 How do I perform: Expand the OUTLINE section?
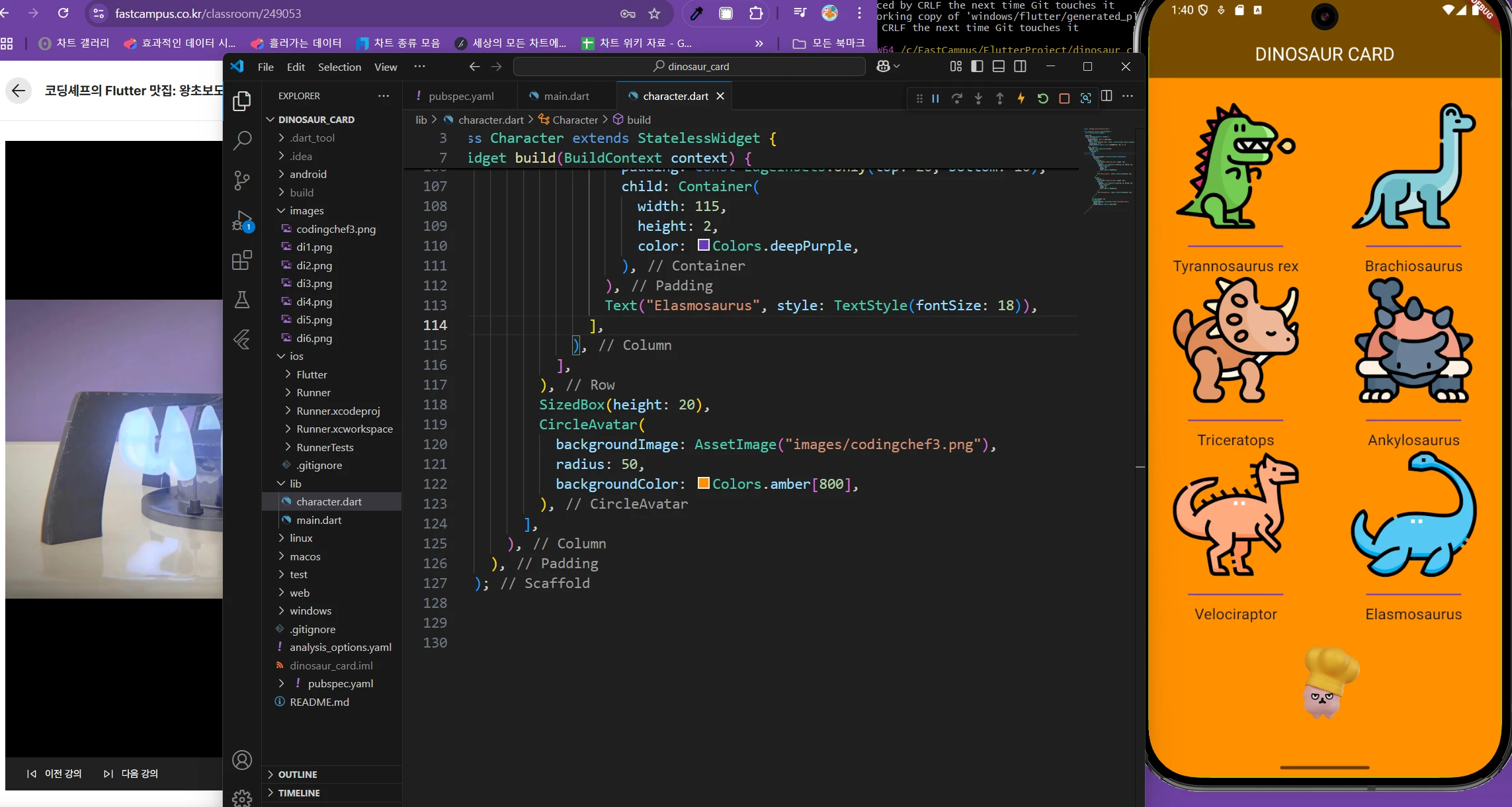tap(298, 775)
